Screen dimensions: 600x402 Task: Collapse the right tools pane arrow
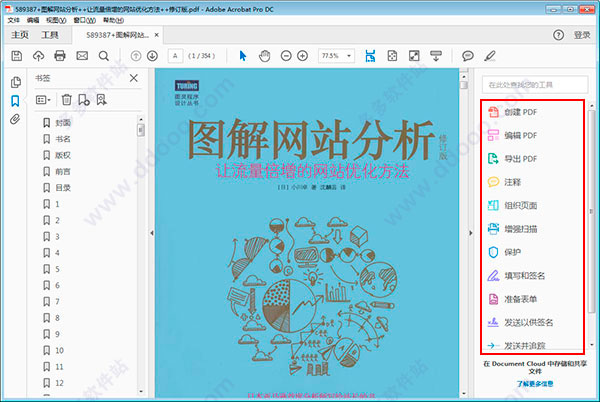click(x=471, y=233)
